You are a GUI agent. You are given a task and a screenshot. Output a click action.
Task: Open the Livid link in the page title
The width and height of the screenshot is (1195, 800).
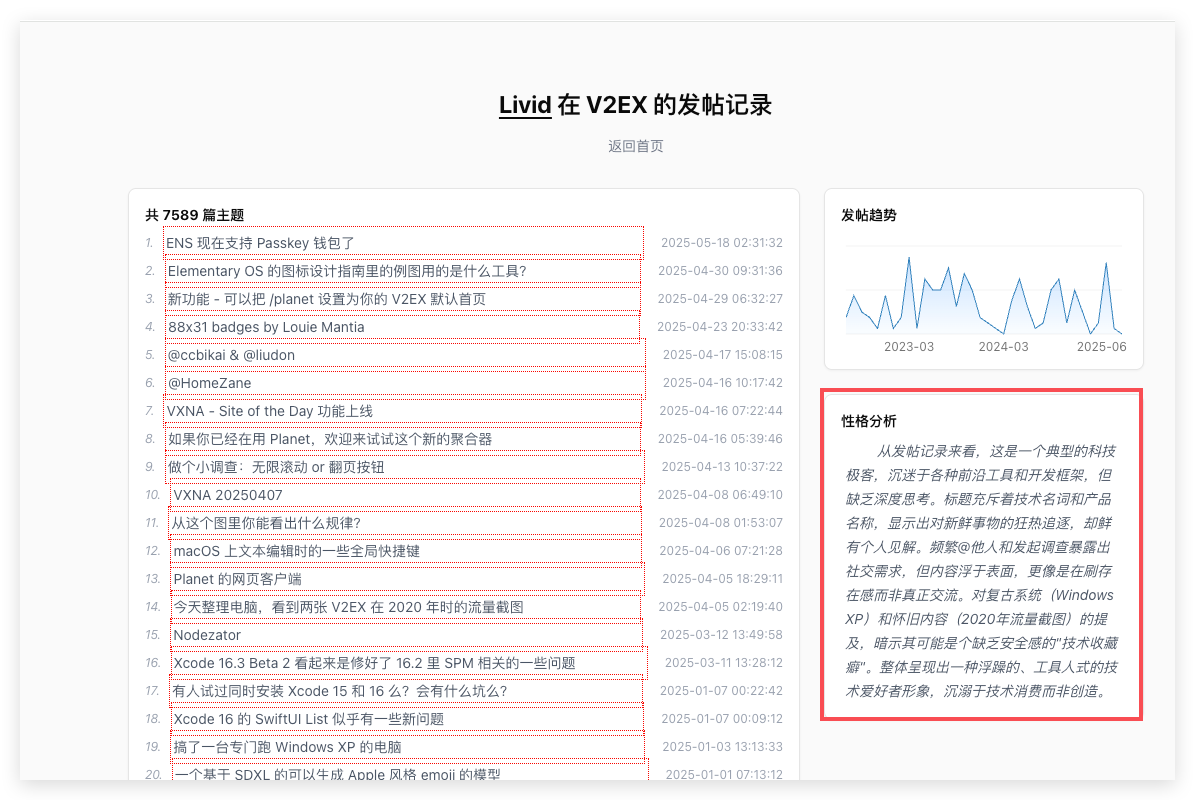point(524,105)
